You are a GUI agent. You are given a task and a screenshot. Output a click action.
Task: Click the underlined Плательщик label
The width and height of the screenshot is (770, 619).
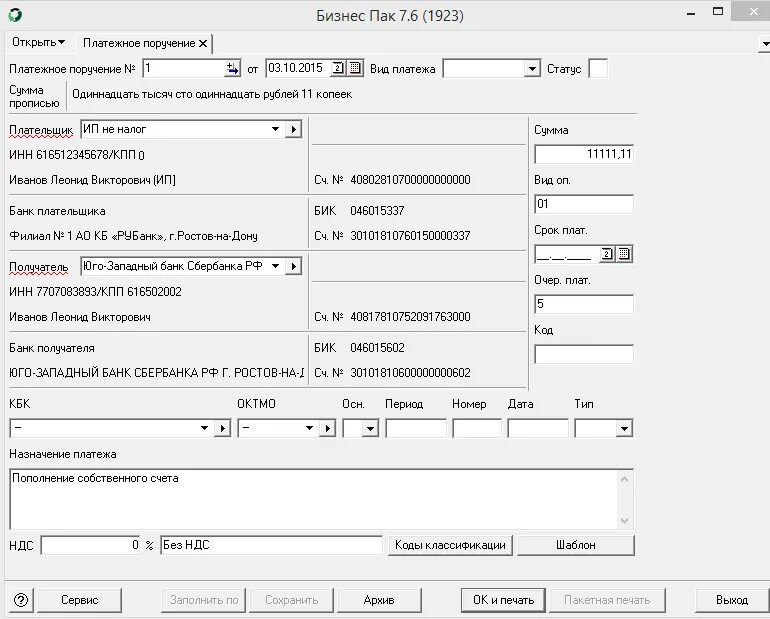click(x=41, y=130)
